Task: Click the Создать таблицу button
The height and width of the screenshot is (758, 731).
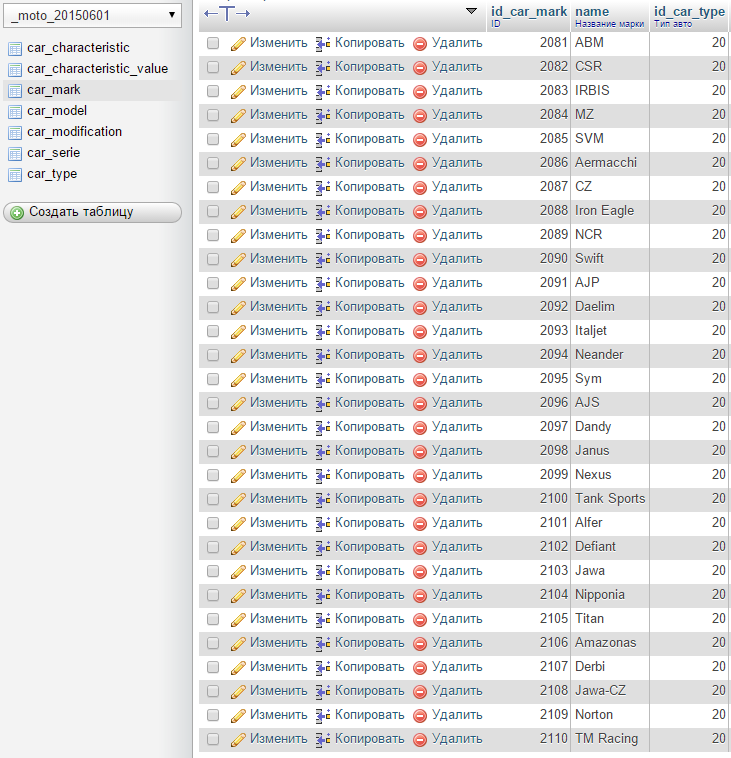Action: click(x=92, y=213)
